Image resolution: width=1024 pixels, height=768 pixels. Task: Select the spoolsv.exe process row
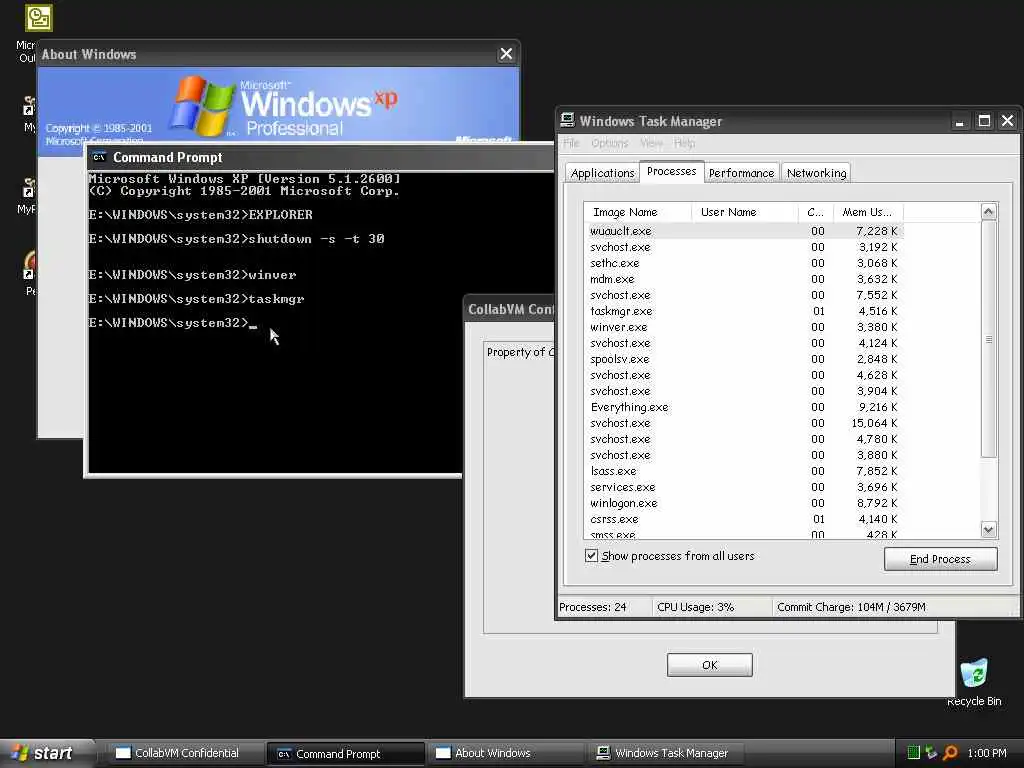pos(744,359)
